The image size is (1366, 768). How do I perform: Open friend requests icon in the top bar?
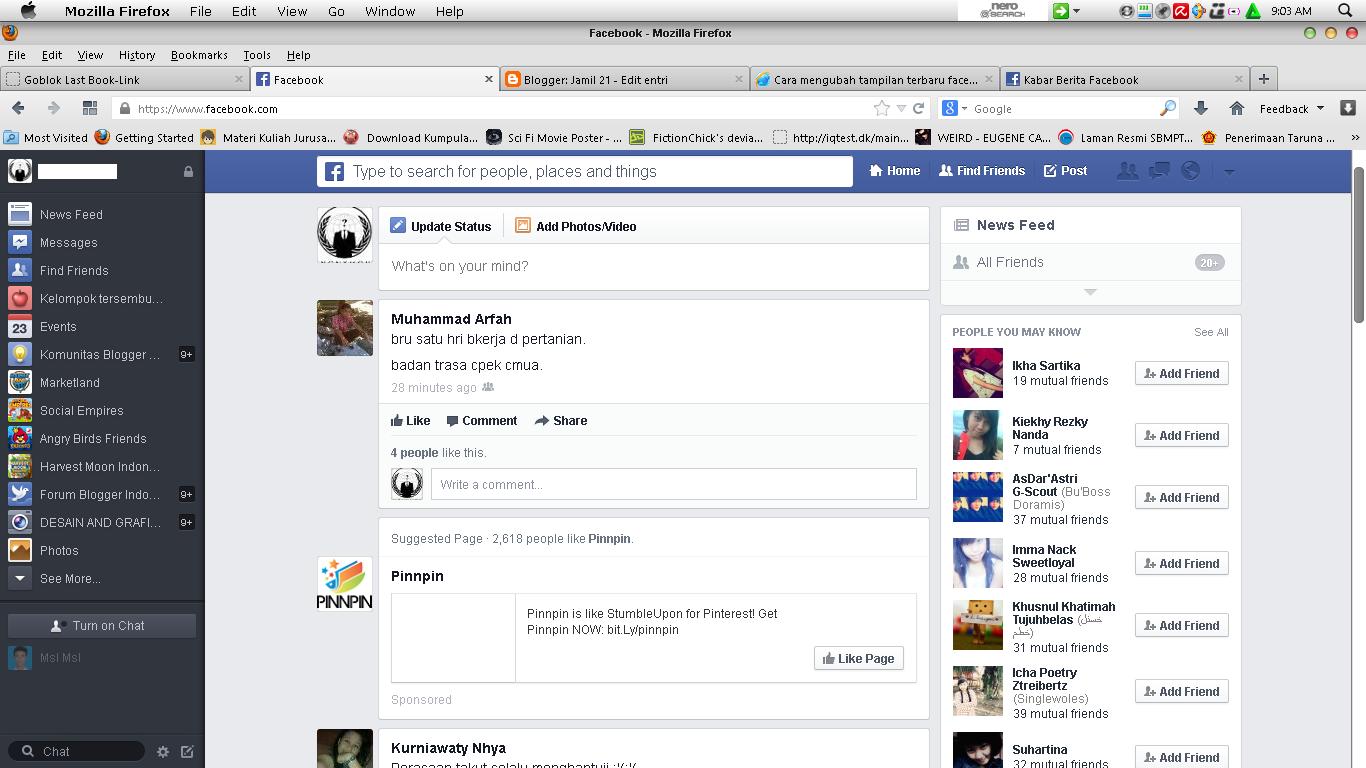point(1127,171)
